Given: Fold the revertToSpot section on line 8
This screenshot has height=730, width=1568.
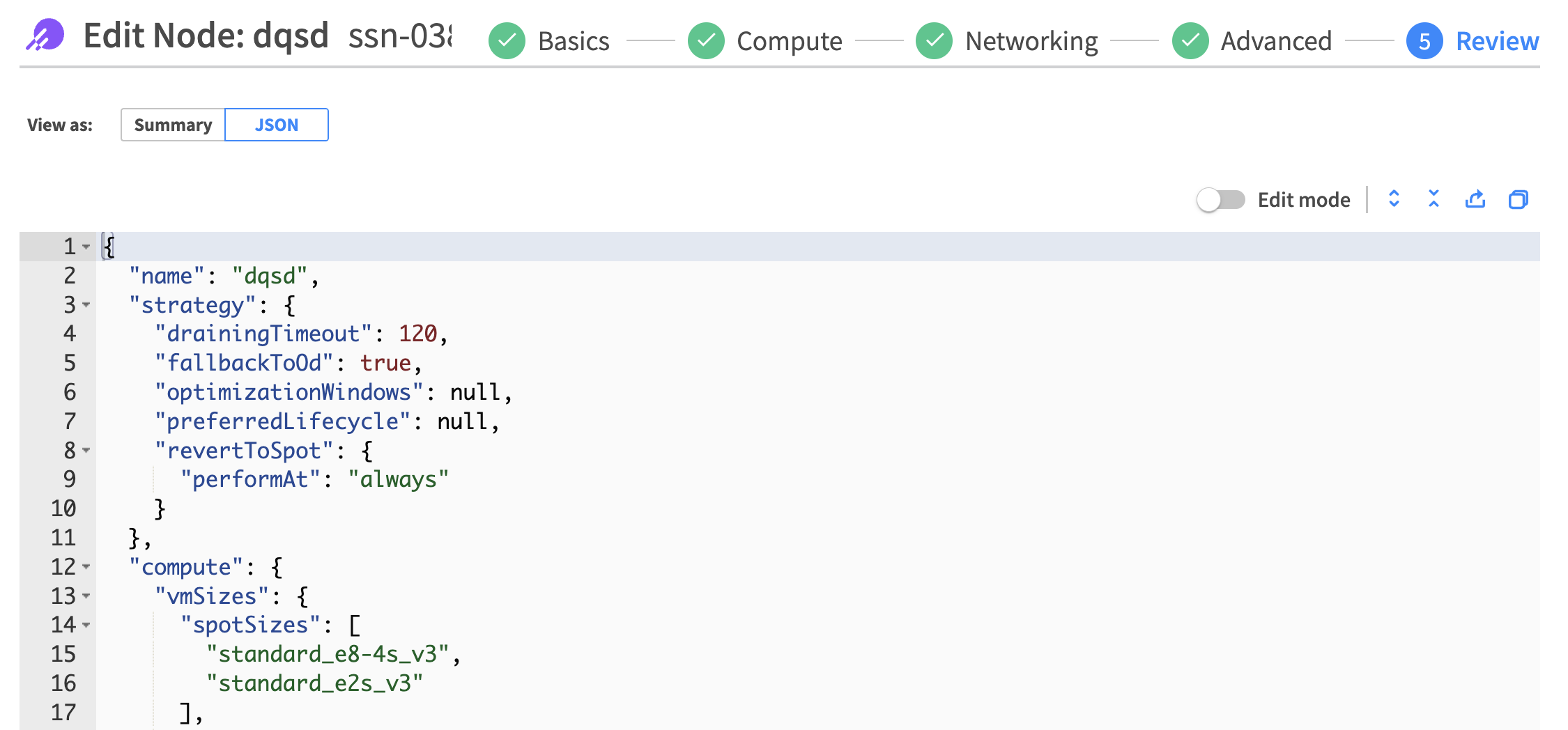Looking at the screenshot, I should (x=86, y=451).
